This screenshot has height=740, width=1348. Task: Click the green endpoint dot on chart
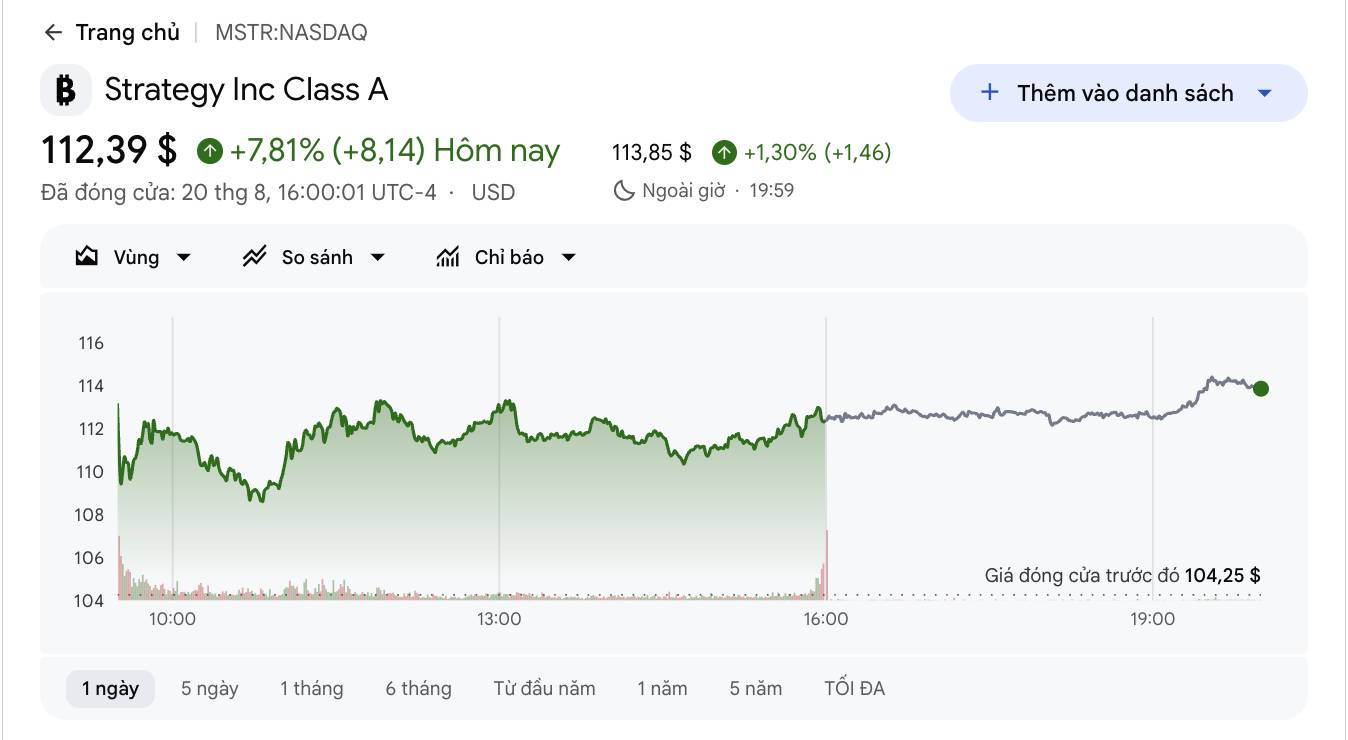[1261, 389]
